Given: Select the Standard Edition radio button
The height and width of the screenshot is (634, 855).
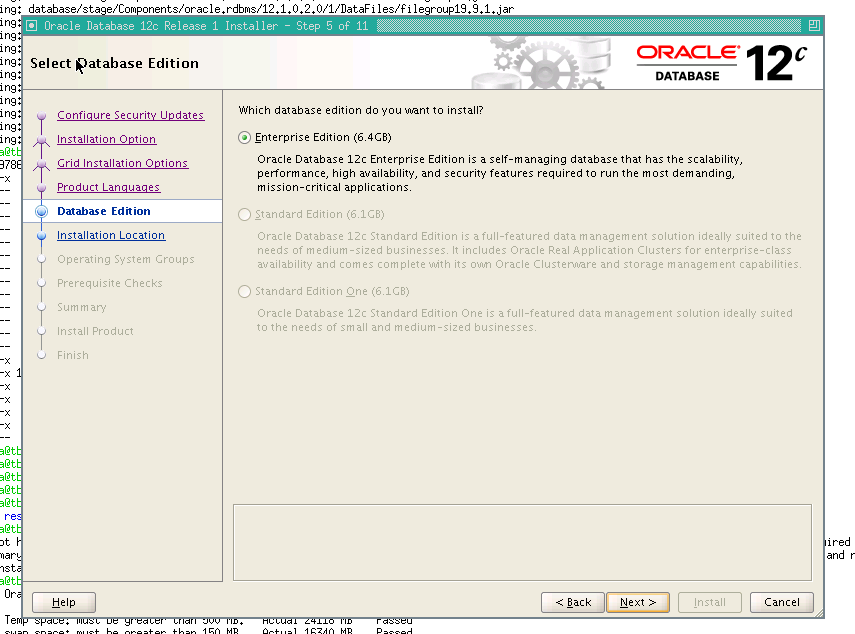Looking at the screenshot, I should tap(243, 214).
